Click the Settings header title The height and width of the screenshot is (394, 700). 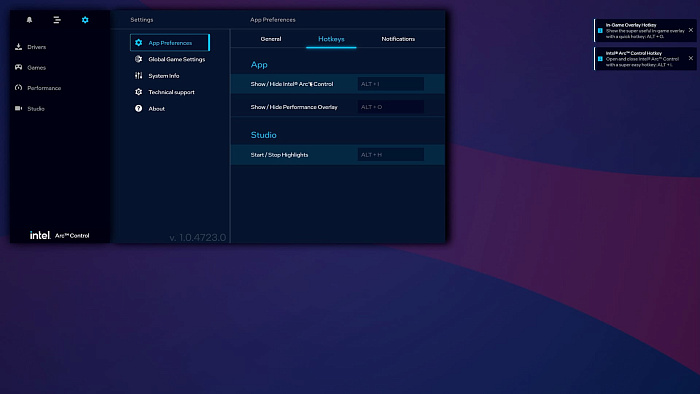(x=142, y=20)
